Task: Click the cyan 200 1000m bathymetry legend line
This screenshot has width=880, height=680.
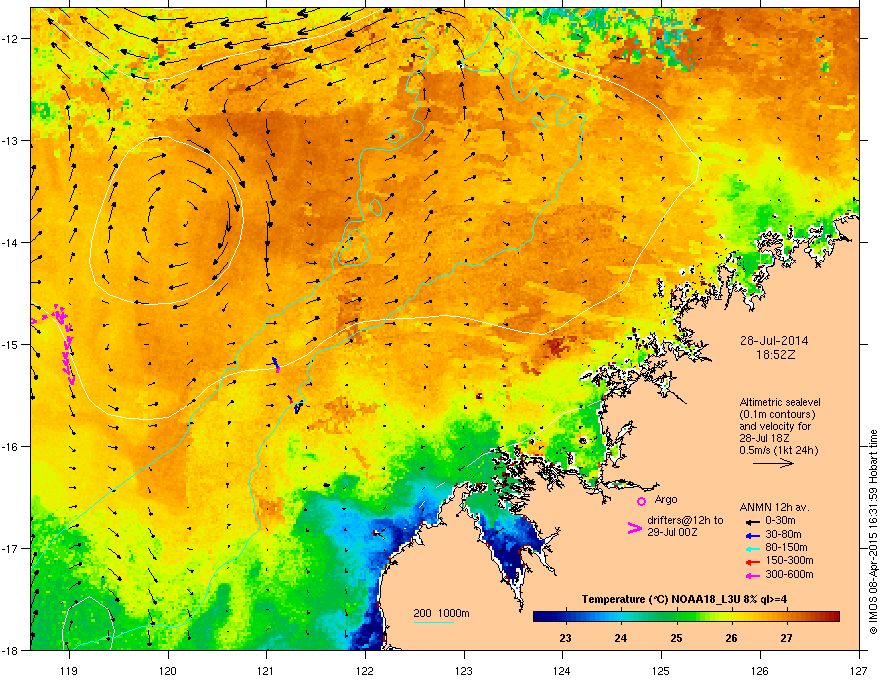Action: [434, 622]
